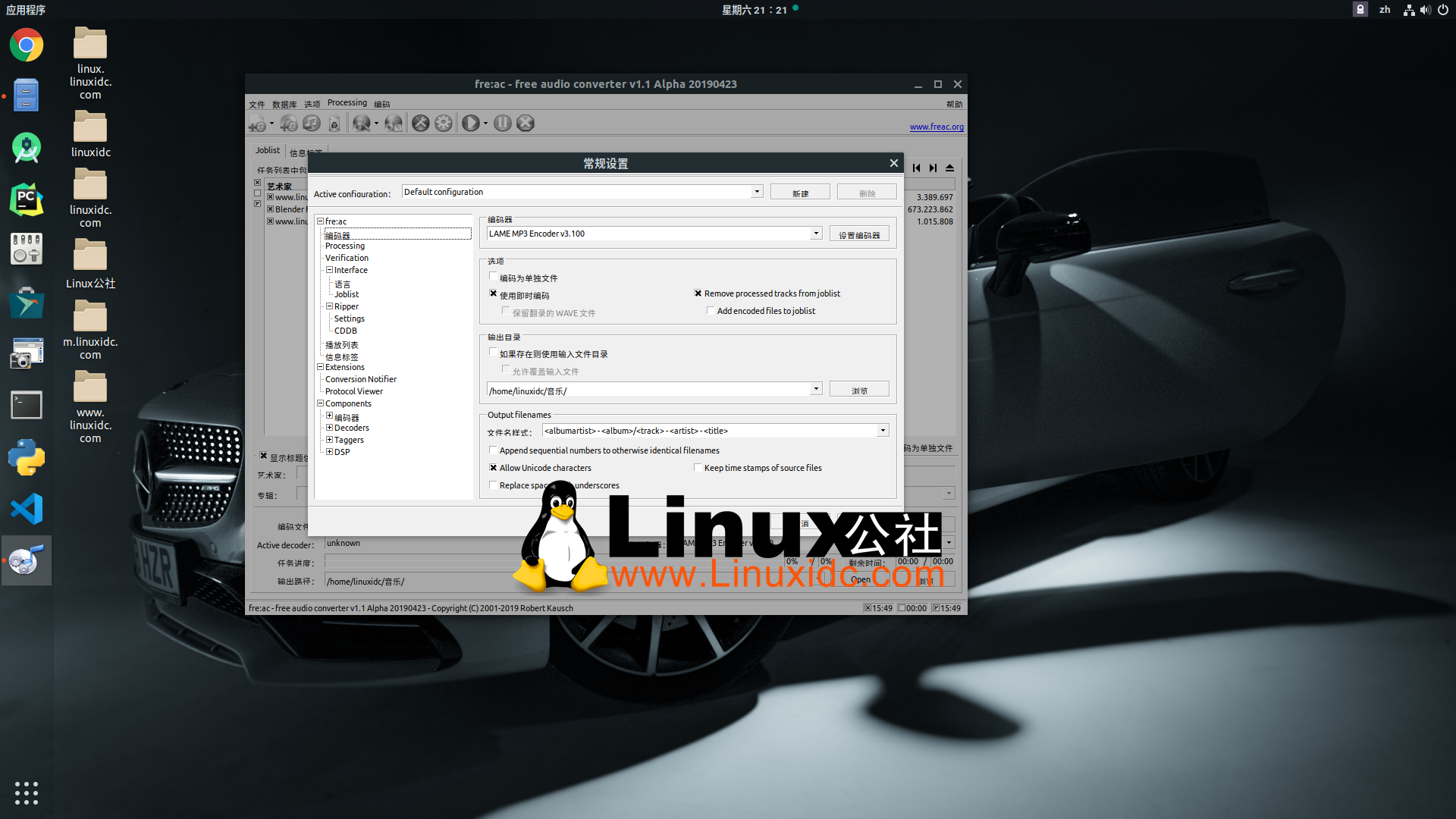Select Processing menu item

point(345,245)
